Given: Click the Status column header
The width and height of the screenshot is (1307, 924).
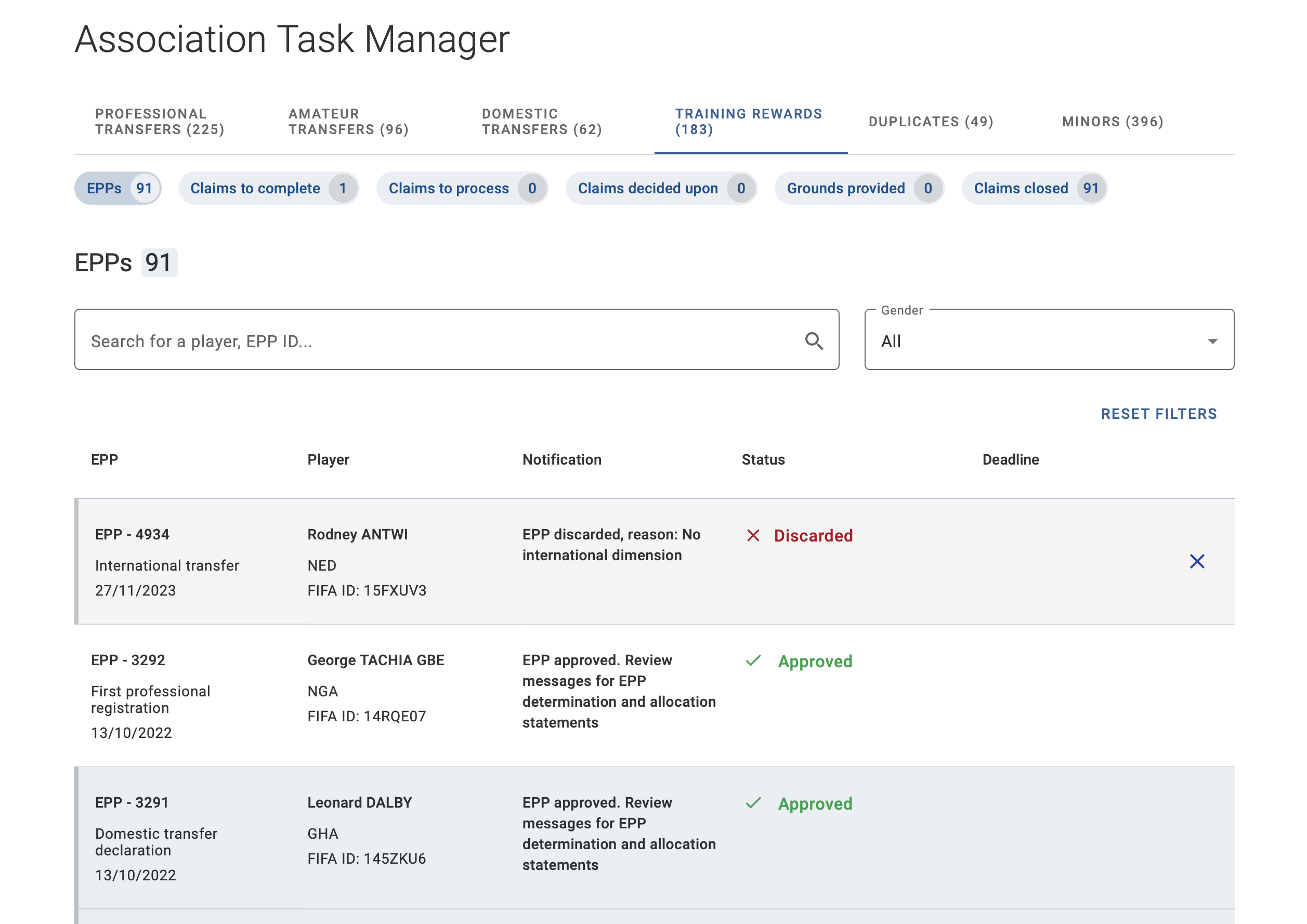Looking at the screenshot, I should coord(763,460).
